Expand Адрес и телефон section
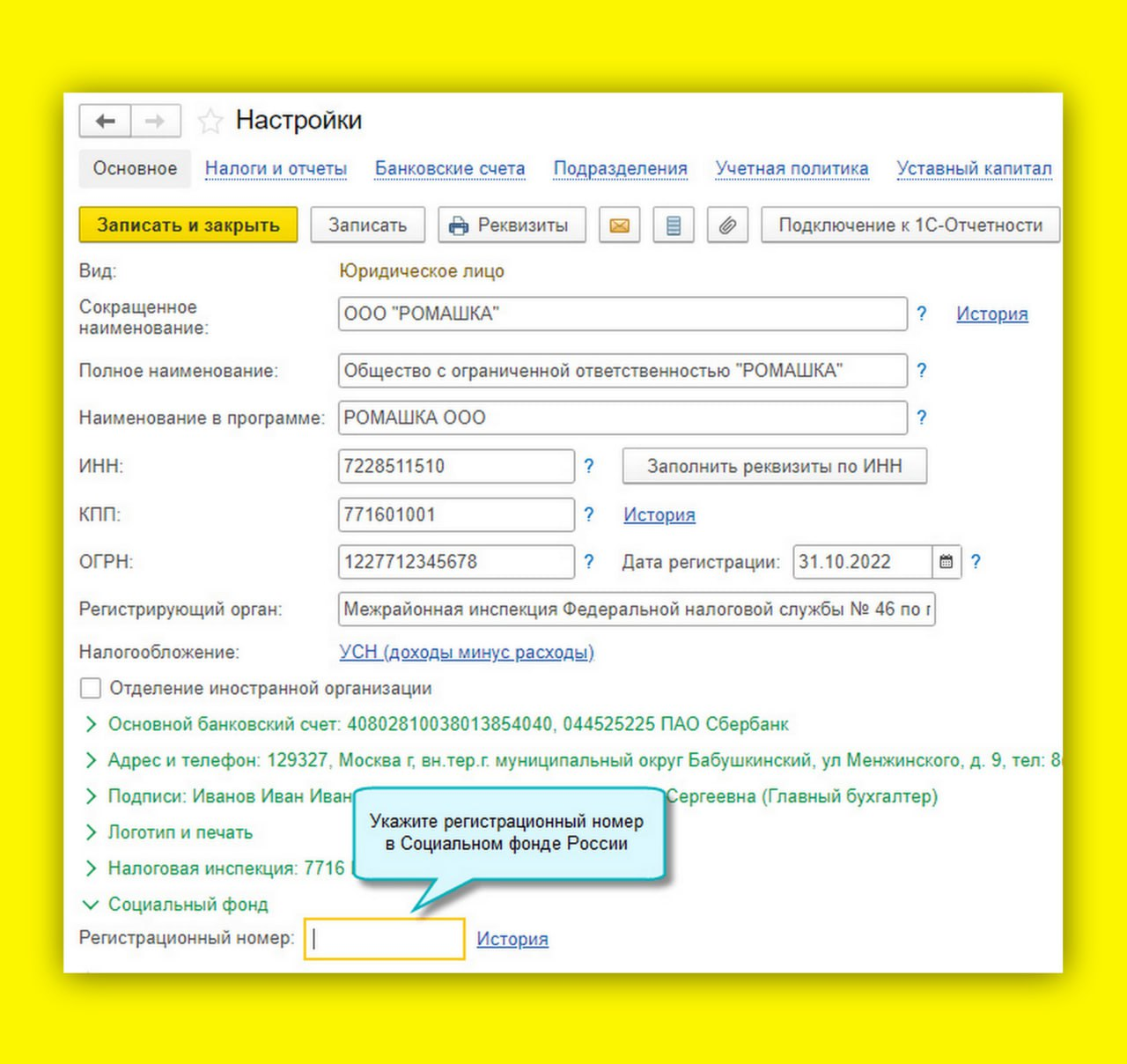Viewport: 1127px width, 1064px height. [91, 760]
